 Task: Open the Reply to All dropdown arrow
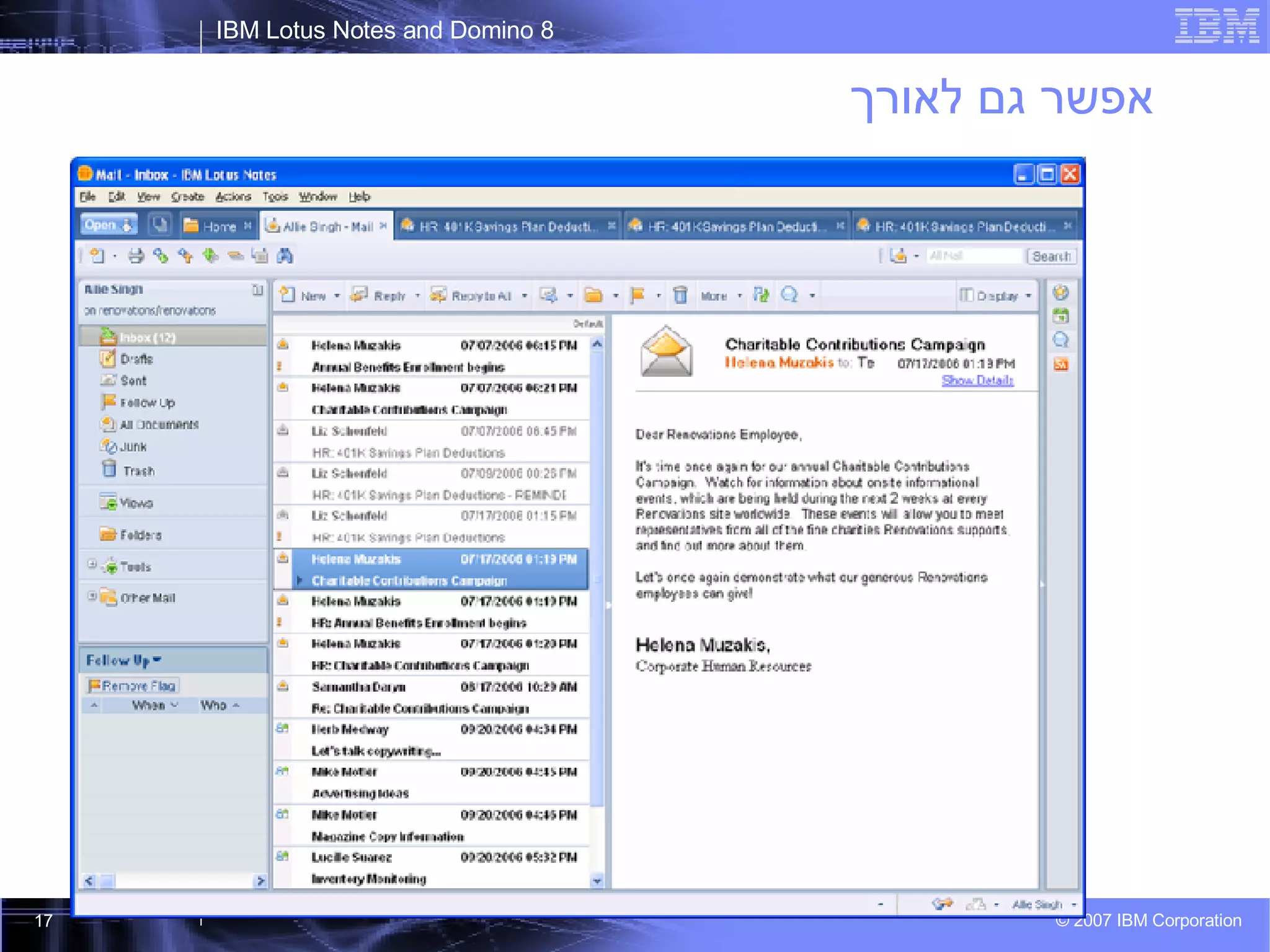click(525, 296)
